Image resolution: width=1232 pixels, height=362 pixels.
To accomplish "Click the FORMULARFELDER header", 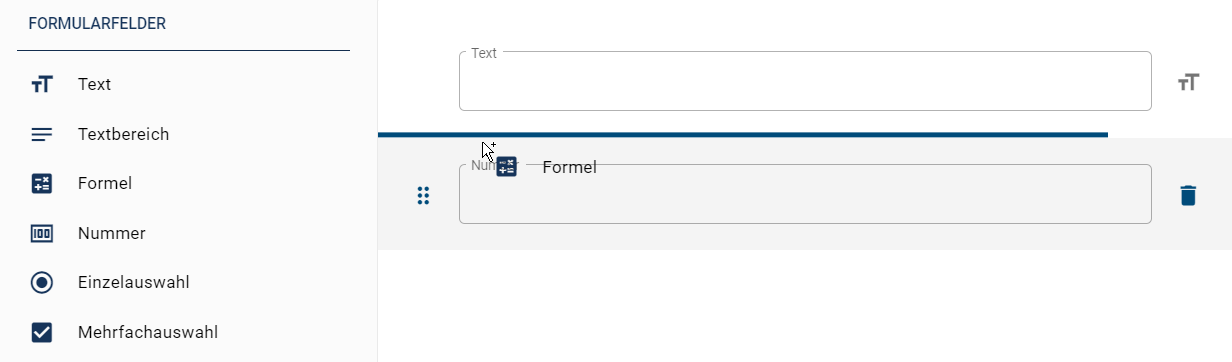I will pos(97,23).
